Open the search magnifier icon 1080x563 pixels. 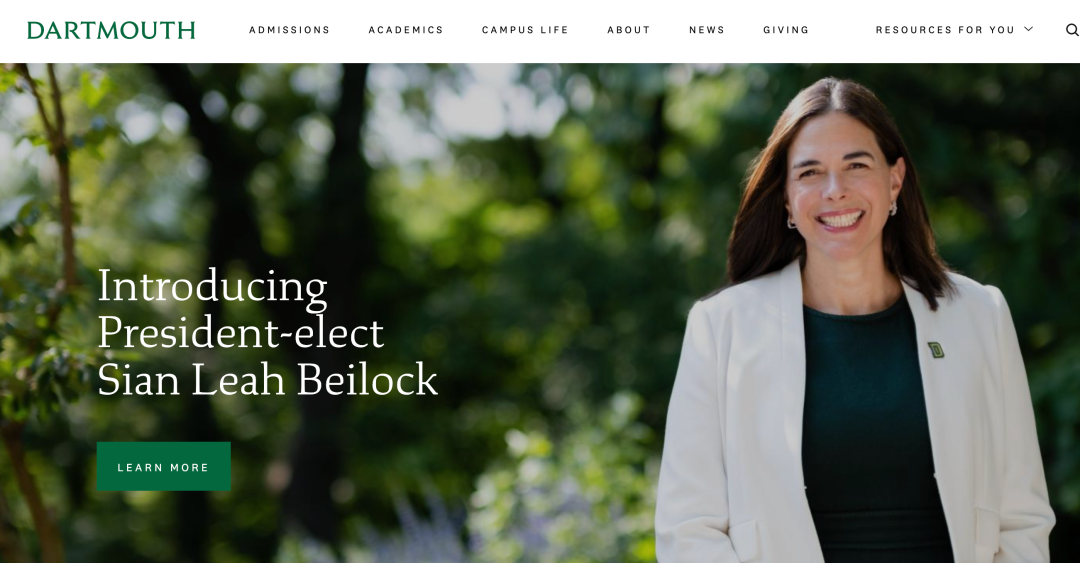1072,30
